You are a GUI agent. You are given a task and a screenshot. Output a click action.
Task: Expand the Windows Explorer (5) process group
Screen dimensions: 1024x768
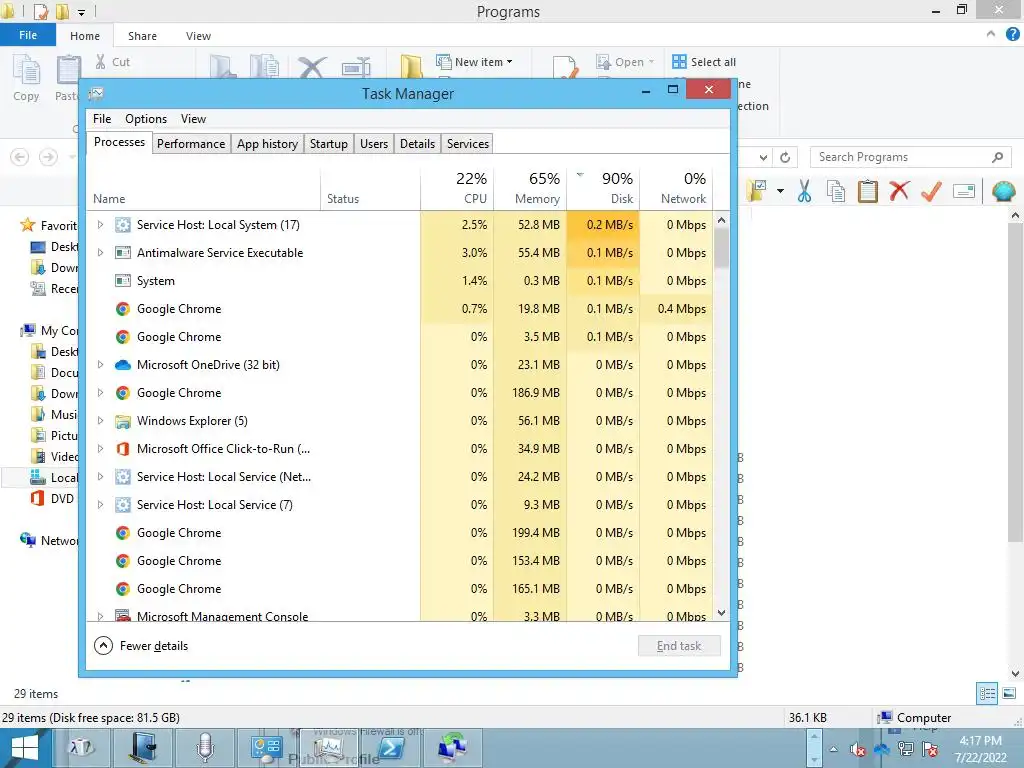(x=100, y=421)
